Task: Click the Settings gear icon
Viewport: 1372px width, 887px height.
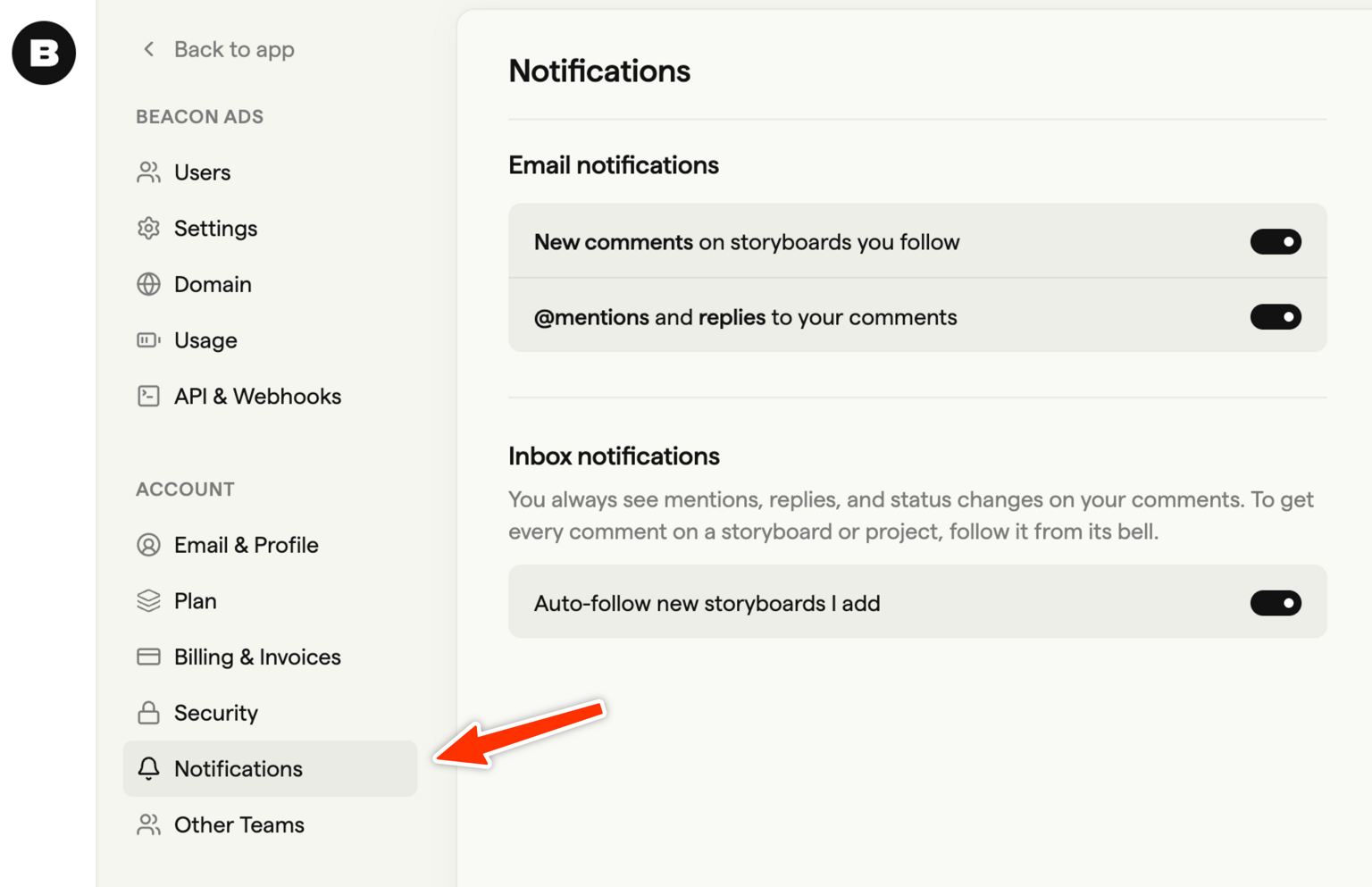Action: (x=148, y=229)
